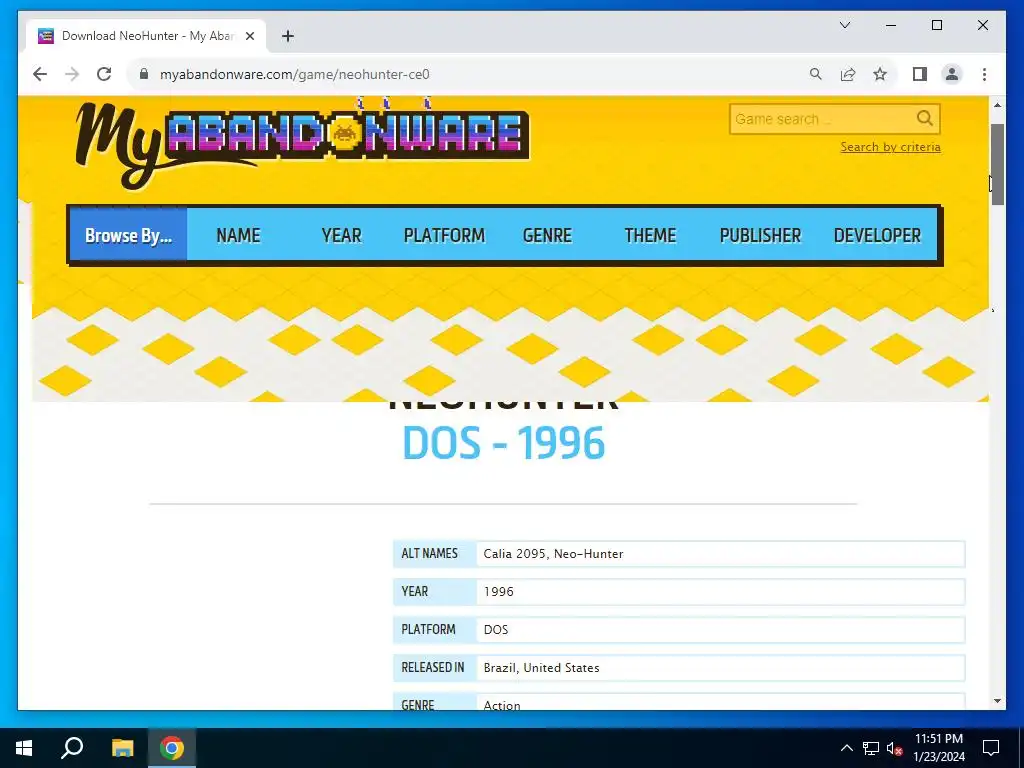The width and height of the screenshot is (1024, 768).
Task: Click Chrome icon in taskbar
Action: coord(172,748)
